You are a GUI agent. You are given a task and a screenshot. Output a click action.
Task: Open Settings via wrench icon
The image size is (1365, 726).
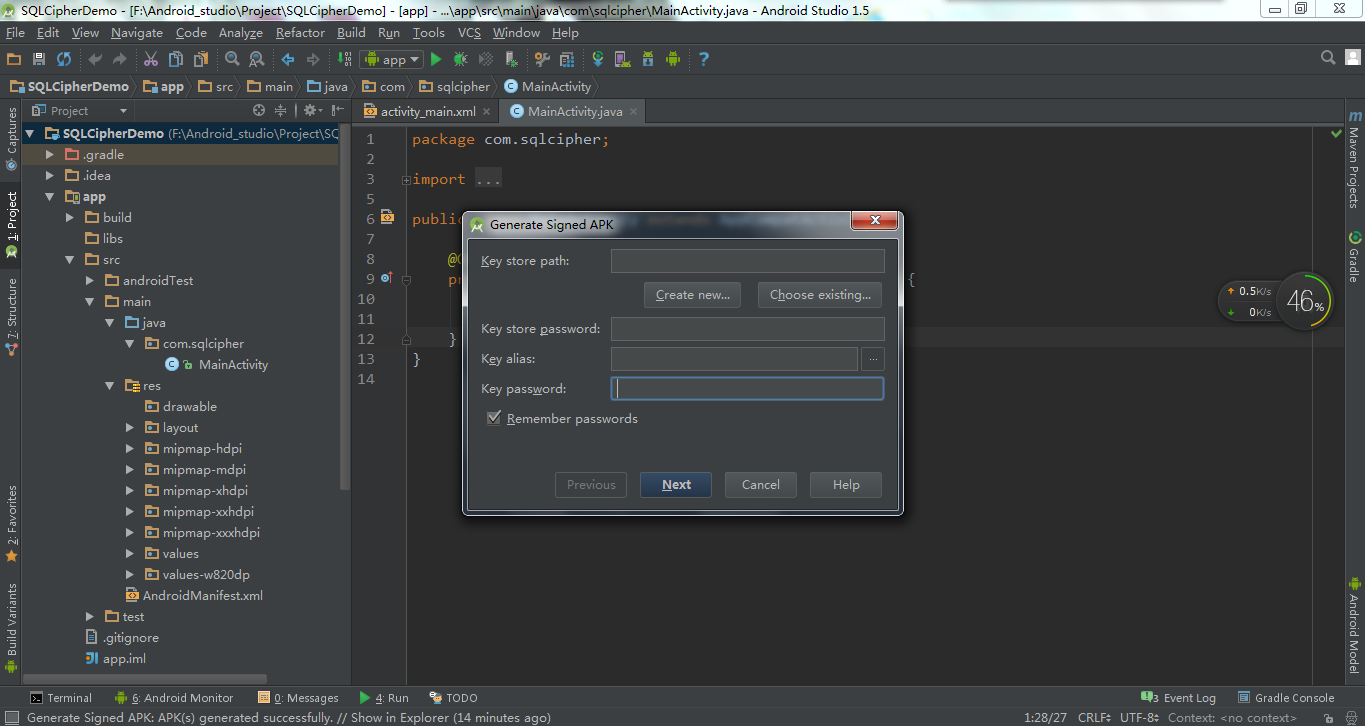pyautogui.click(x=542, y=59)
